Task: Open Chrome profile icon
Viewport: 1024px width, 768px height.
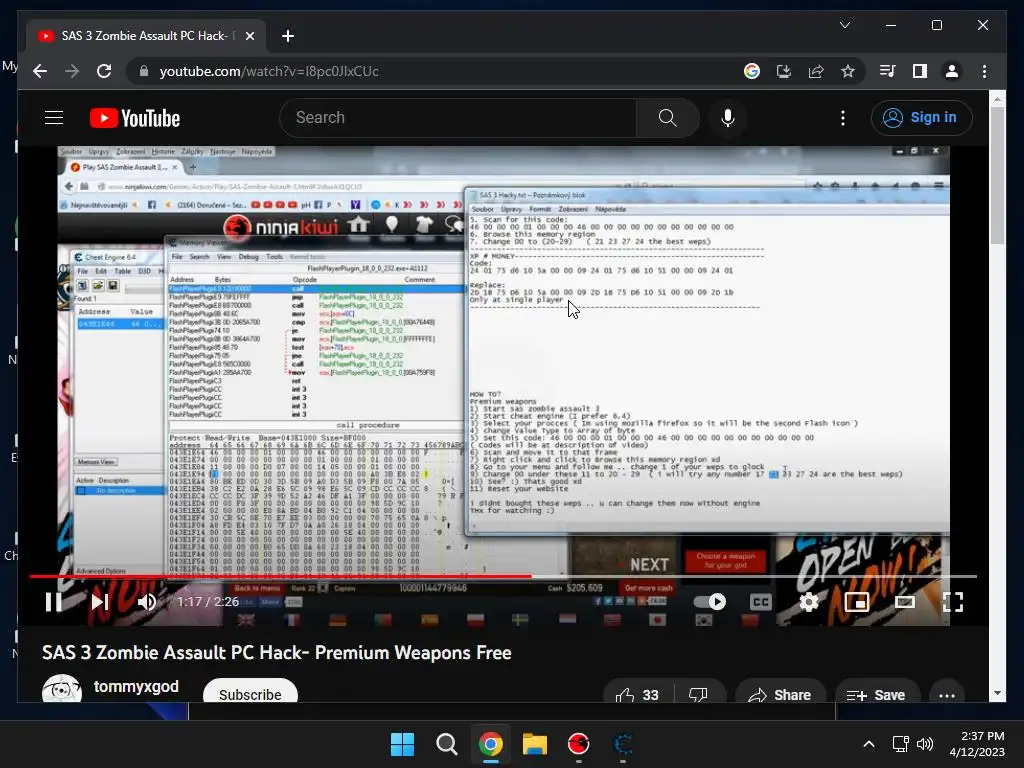Action: pos(952,71)
